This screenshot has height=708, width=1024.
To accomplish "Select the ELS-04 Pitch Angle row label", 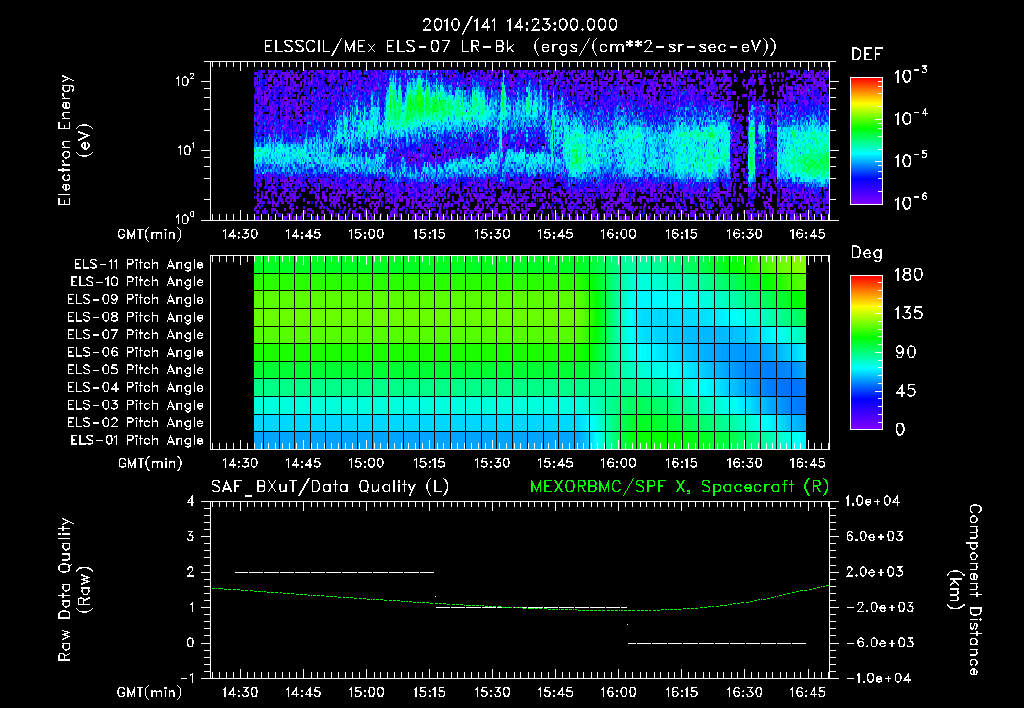I will (135, 387).
